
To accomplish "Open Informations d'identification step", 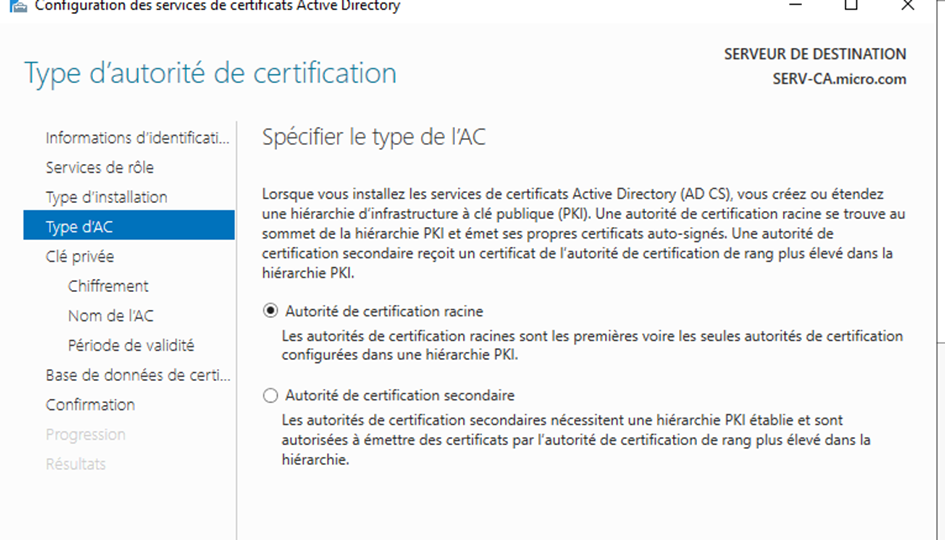I will 137,138.
